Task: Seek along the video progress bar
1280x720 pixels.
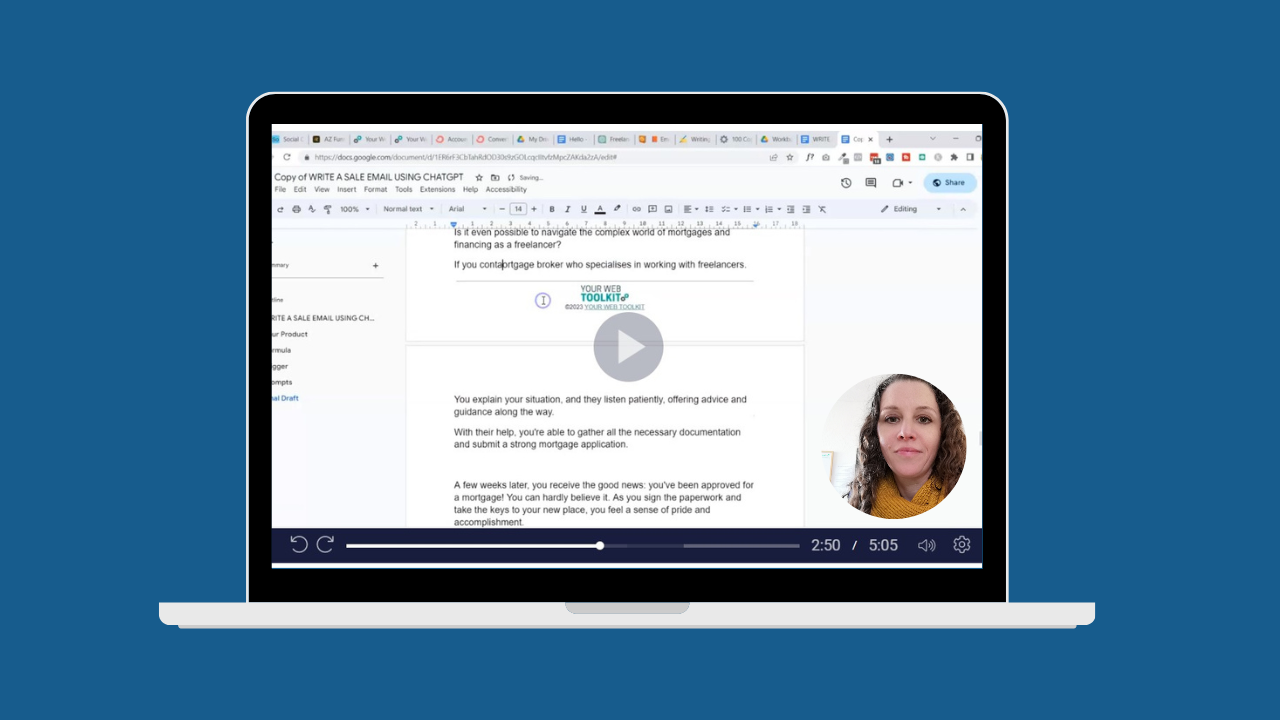Action: [573, 546]
